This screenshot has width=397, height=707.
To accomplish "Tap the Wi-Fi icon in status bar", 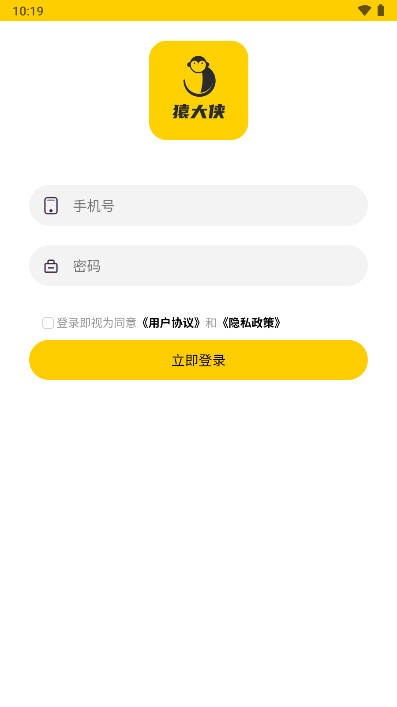I will coord(365,10).
